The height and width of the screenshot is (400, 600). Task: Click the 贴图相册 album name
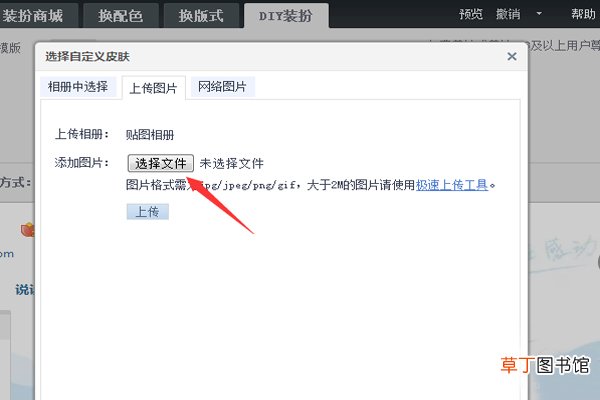click(150, 135)
